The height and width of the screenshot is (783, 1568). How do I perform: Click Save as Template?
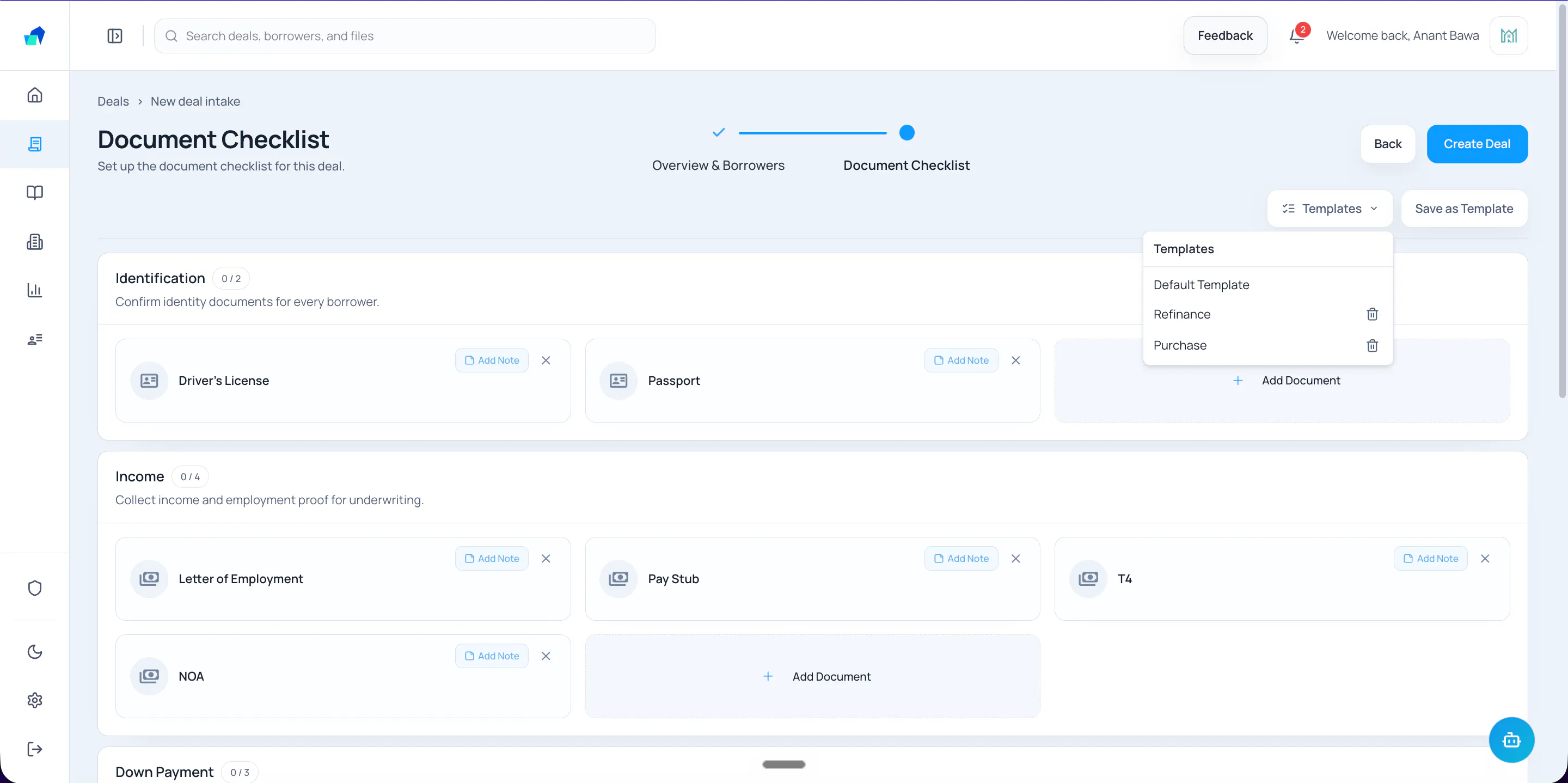tap(1465, 209)
